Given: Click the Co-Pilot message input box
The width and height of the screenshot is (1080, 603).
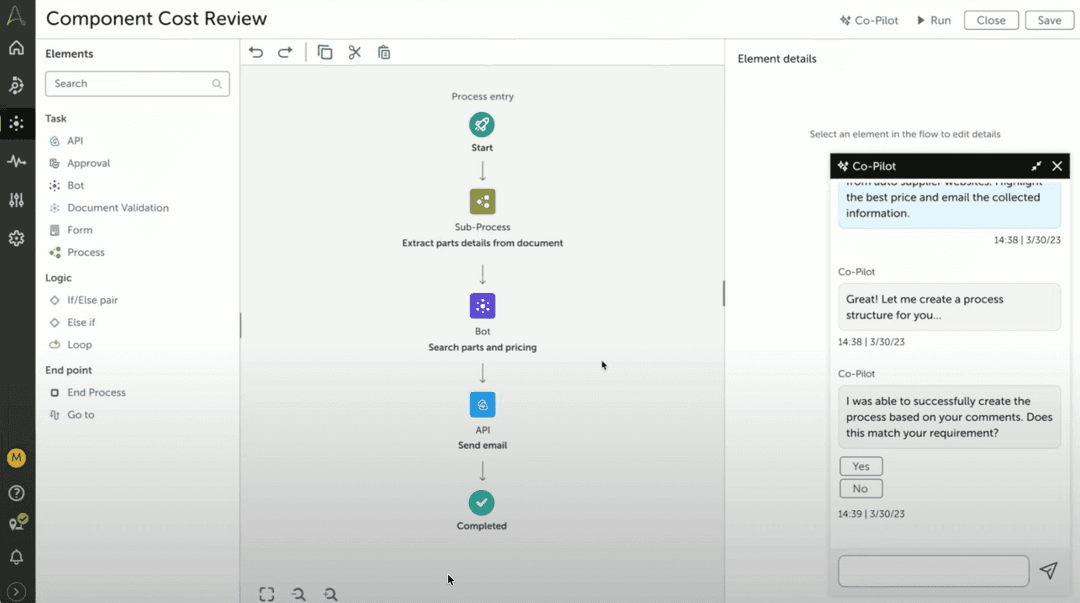Looking at the screenshot, I should [933, 571].
